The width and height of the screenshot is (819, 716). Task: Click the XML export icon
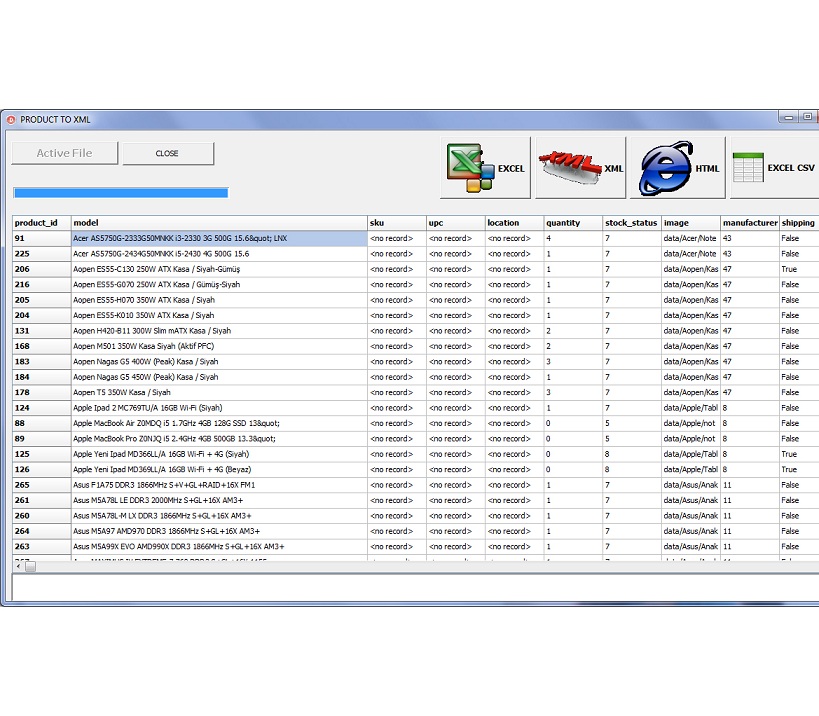point(570,168)
